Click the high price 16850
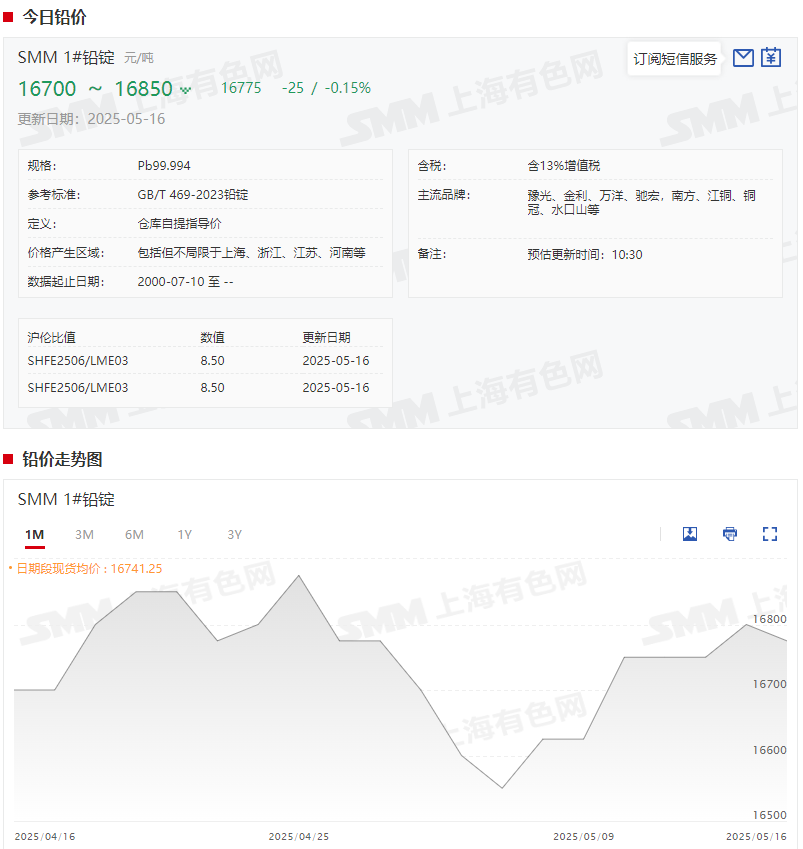Viewport: 803px width, 849px height. [x=143, y=89]
